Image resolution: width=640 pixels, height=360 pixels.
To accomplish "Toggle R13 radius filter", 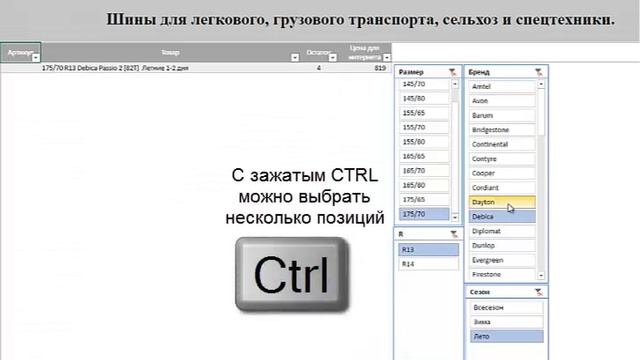I will 429,249.
